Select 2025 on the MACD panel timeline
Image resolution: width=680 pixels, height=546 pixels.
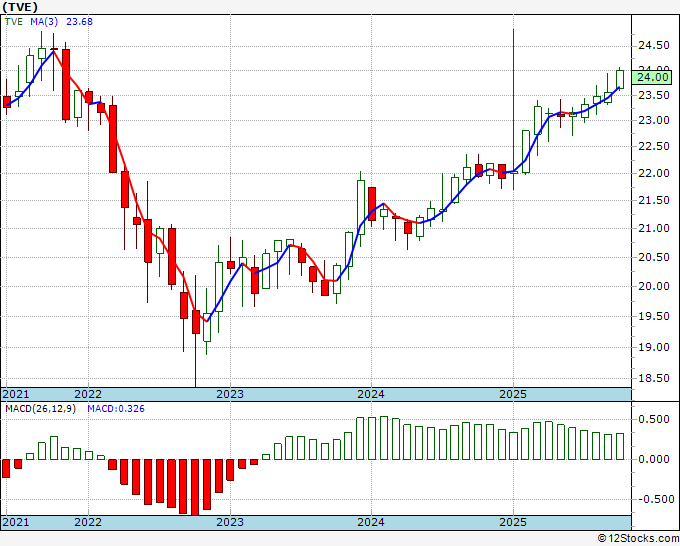pyautogui.click(x=513, y=522)
